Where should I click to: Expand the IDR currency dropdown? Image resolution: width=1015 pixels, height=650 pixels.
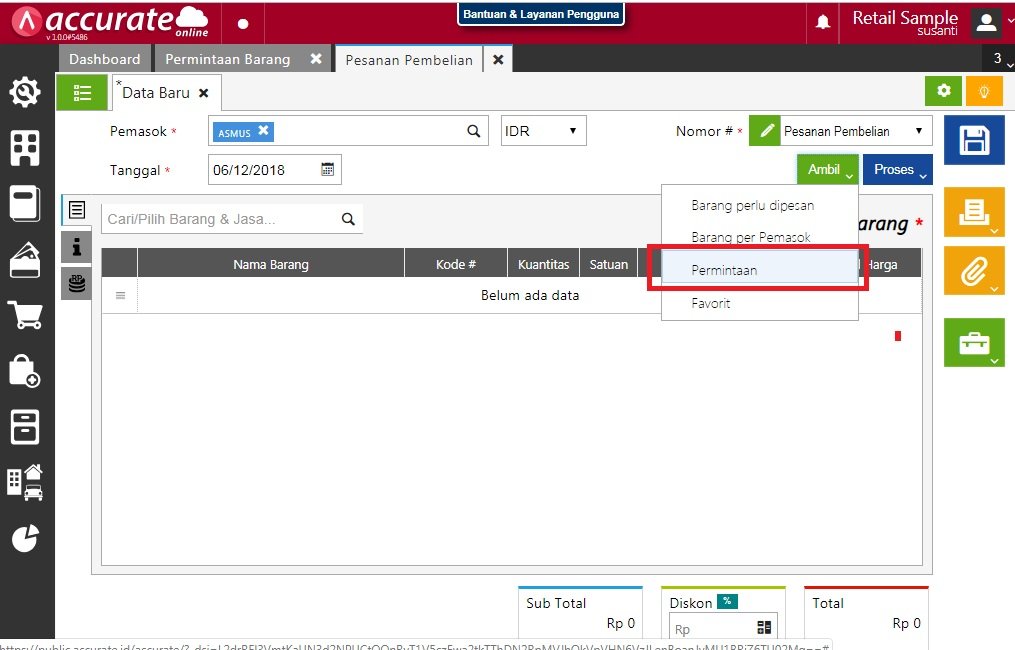click(x=543, y=131)
